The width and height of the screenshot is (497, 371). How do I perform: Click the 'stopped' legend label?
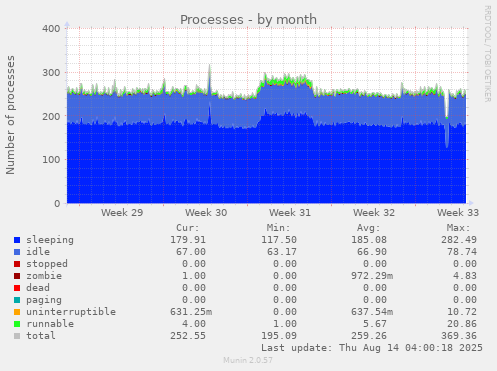47,264
